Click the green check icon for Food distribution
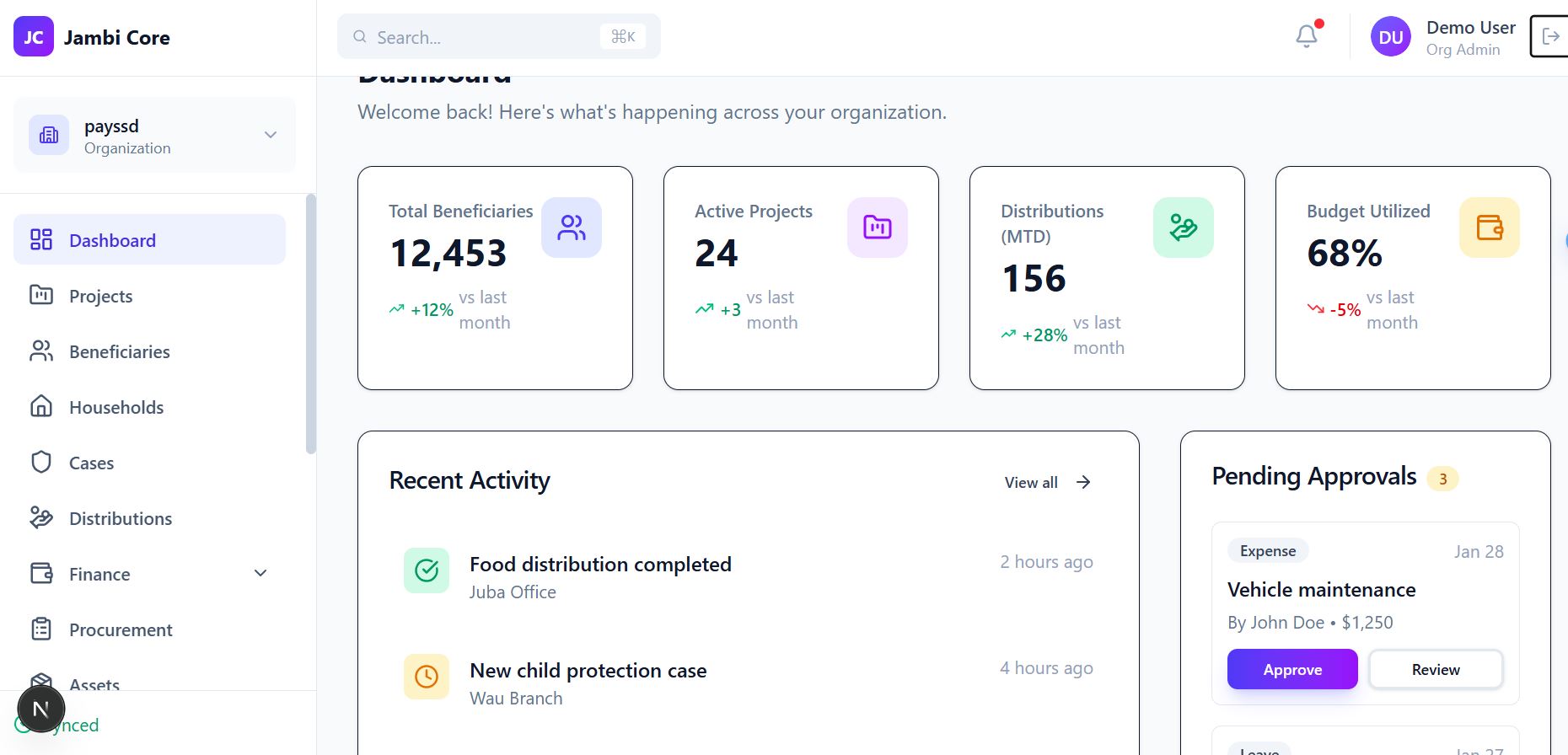 tap(427, 570)
